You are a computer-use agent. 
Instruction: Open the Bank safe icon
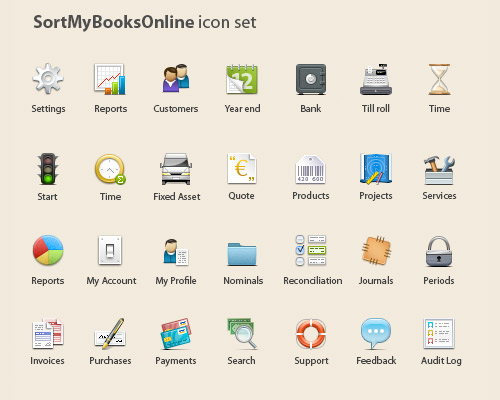pos(311,79)
